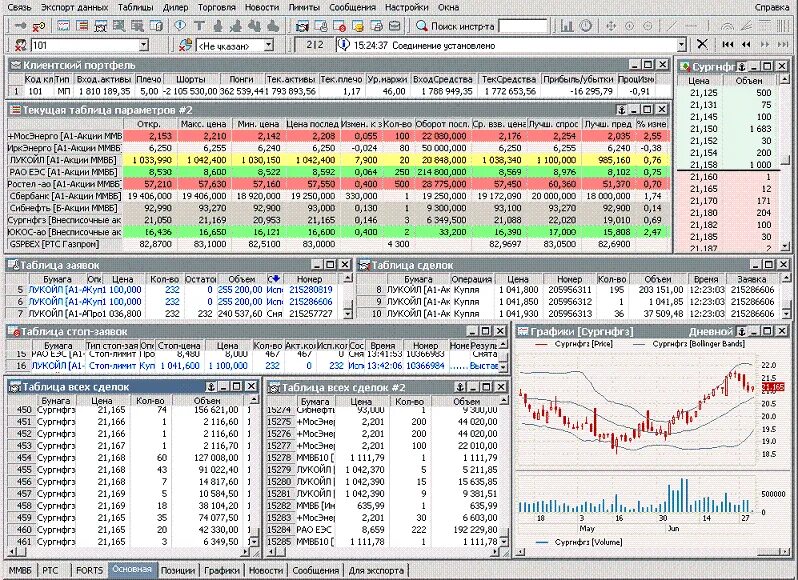Click the arc curves drawing tool

728,25
